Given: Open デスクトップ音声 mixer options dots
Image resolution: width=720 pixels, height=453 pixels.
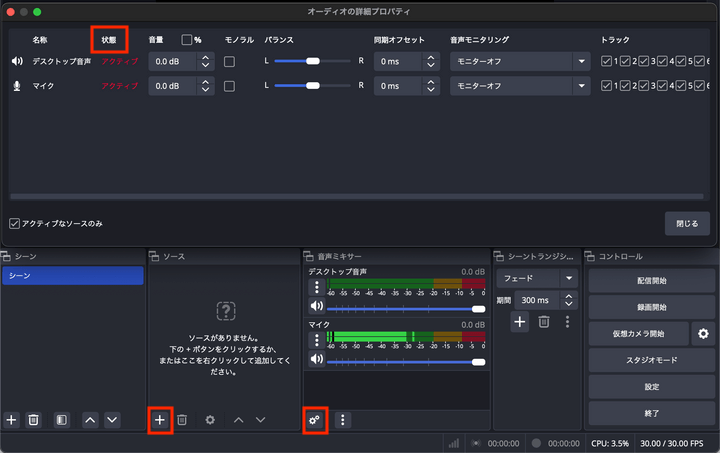Looking at the screenshot, I should [x=317, y=287].
